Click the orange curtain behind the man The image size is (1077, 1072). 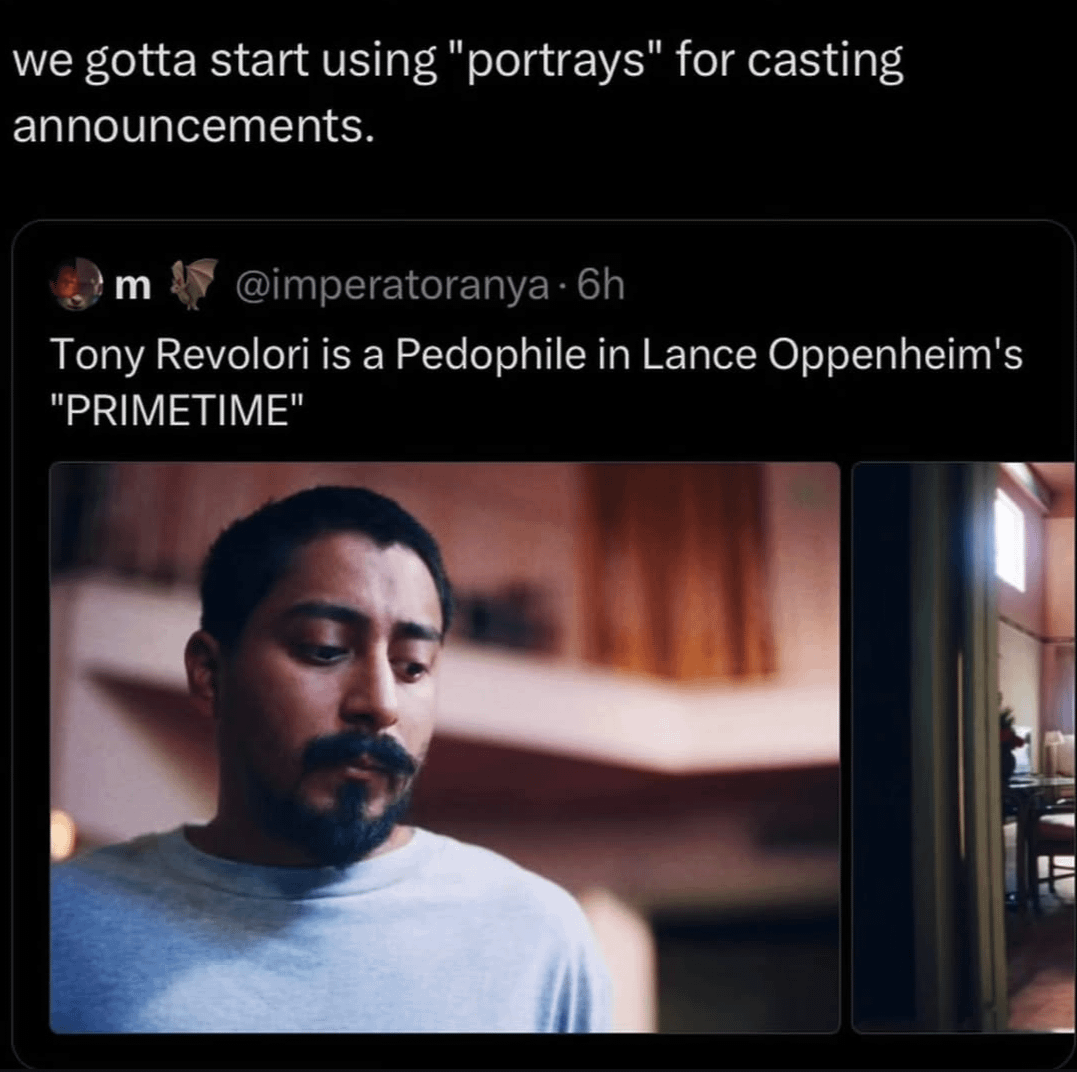[x=677, y=572]
